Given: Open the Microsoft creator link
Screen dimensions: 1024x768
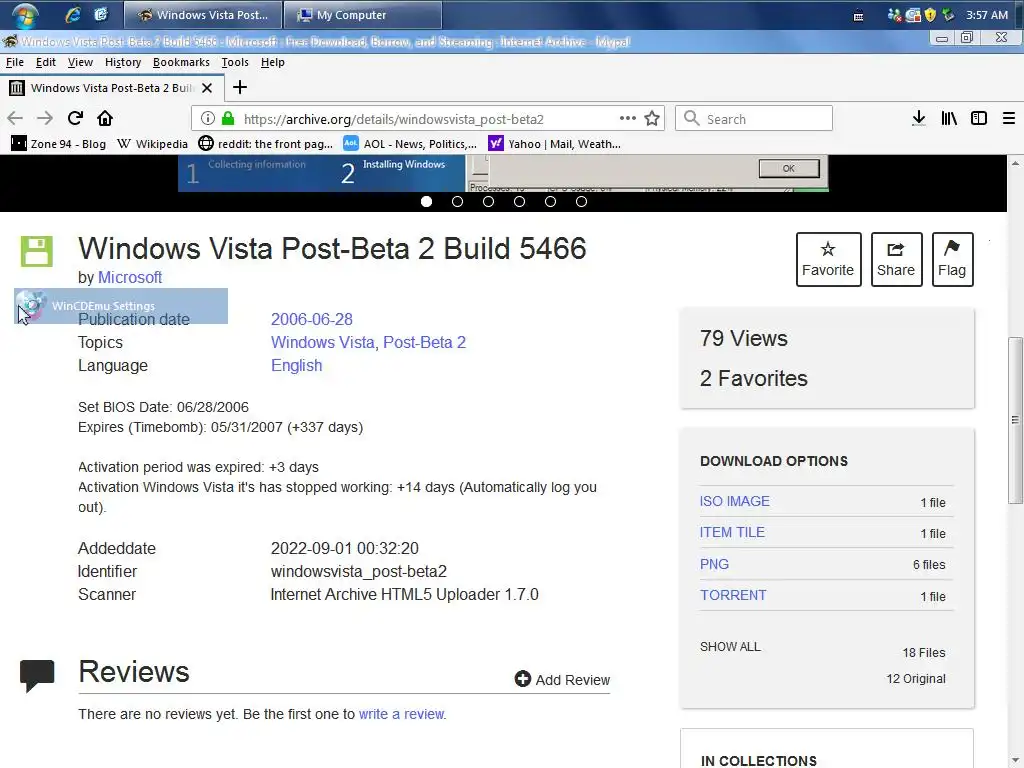Looking at the screenshot, I should point(129,278).
